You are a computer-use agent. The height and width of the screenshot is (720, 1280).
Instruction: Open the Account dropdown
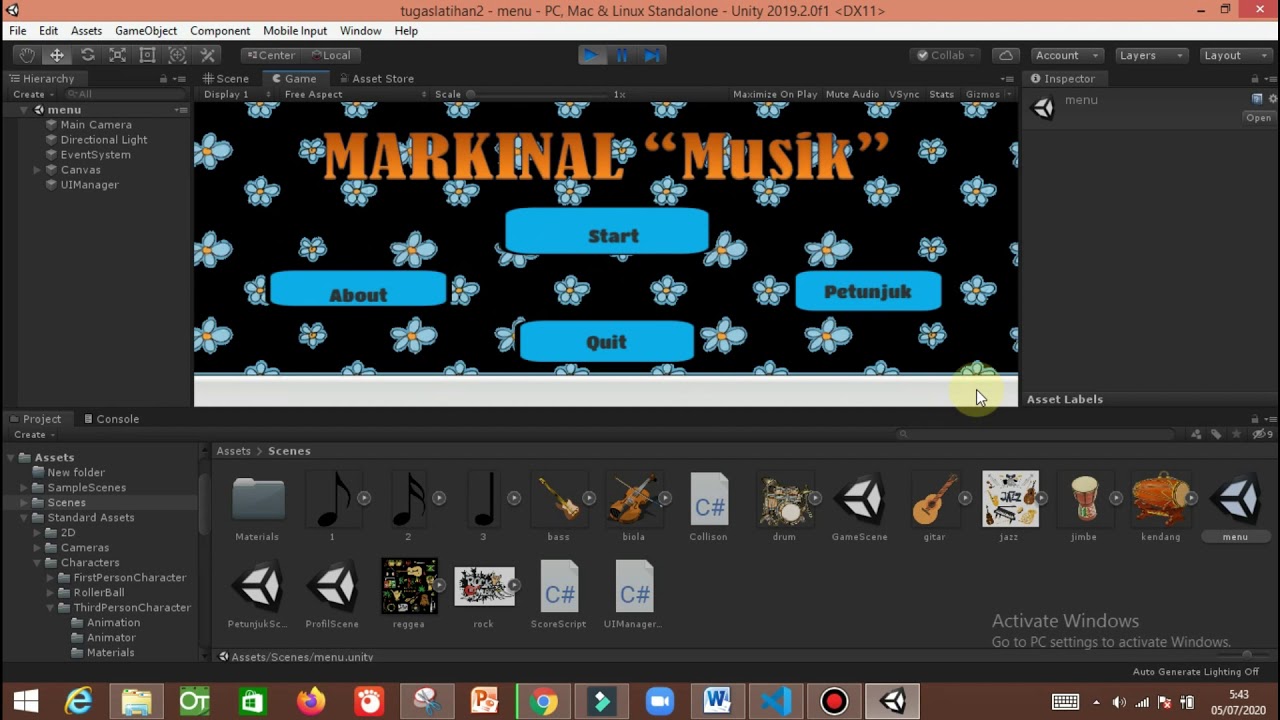point(1065,55)
